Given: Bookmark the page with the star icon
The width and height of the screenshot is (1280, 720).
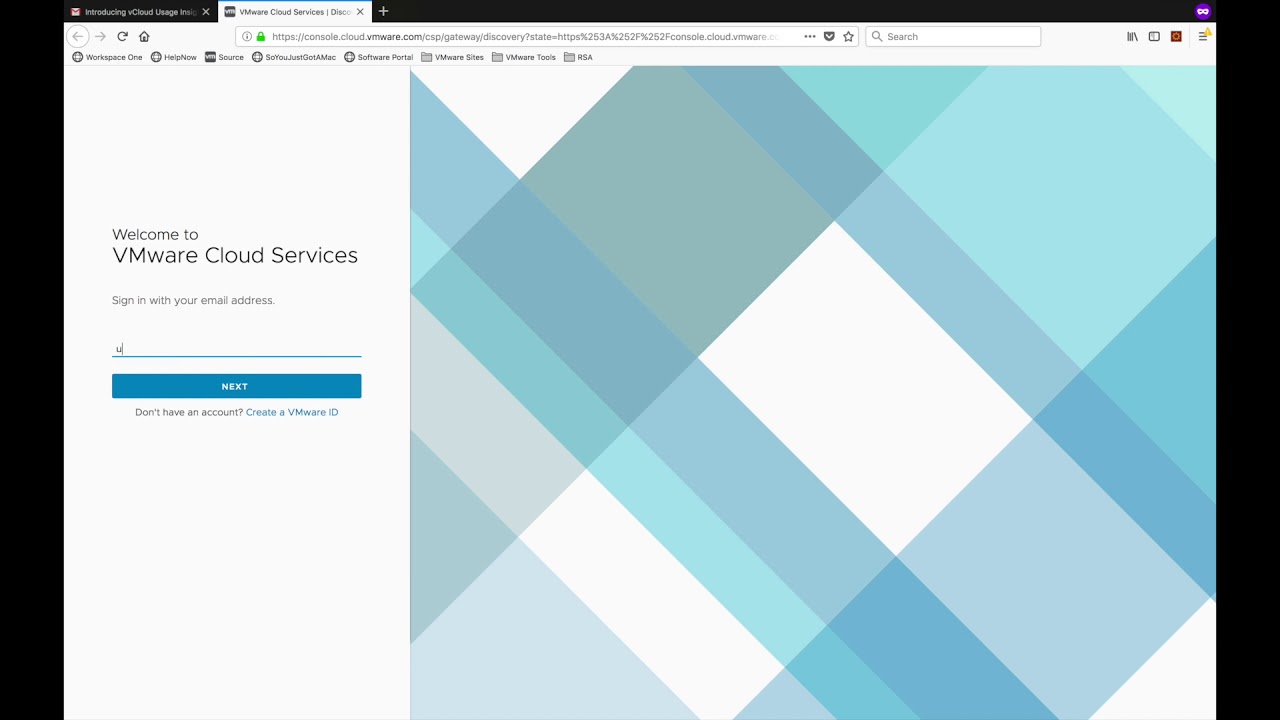Looking at the screenshot, I should tap(848, 36).
